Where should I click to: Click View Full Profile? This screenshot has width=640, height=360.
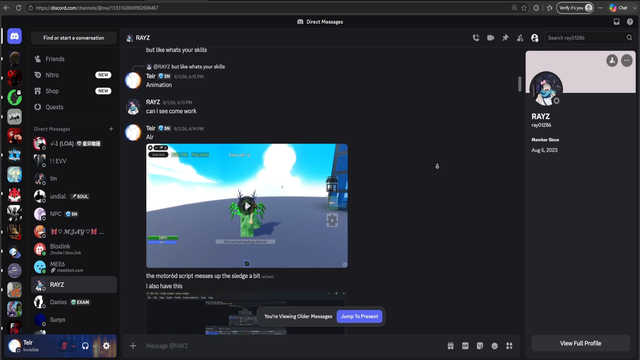(x=580, y=343)
